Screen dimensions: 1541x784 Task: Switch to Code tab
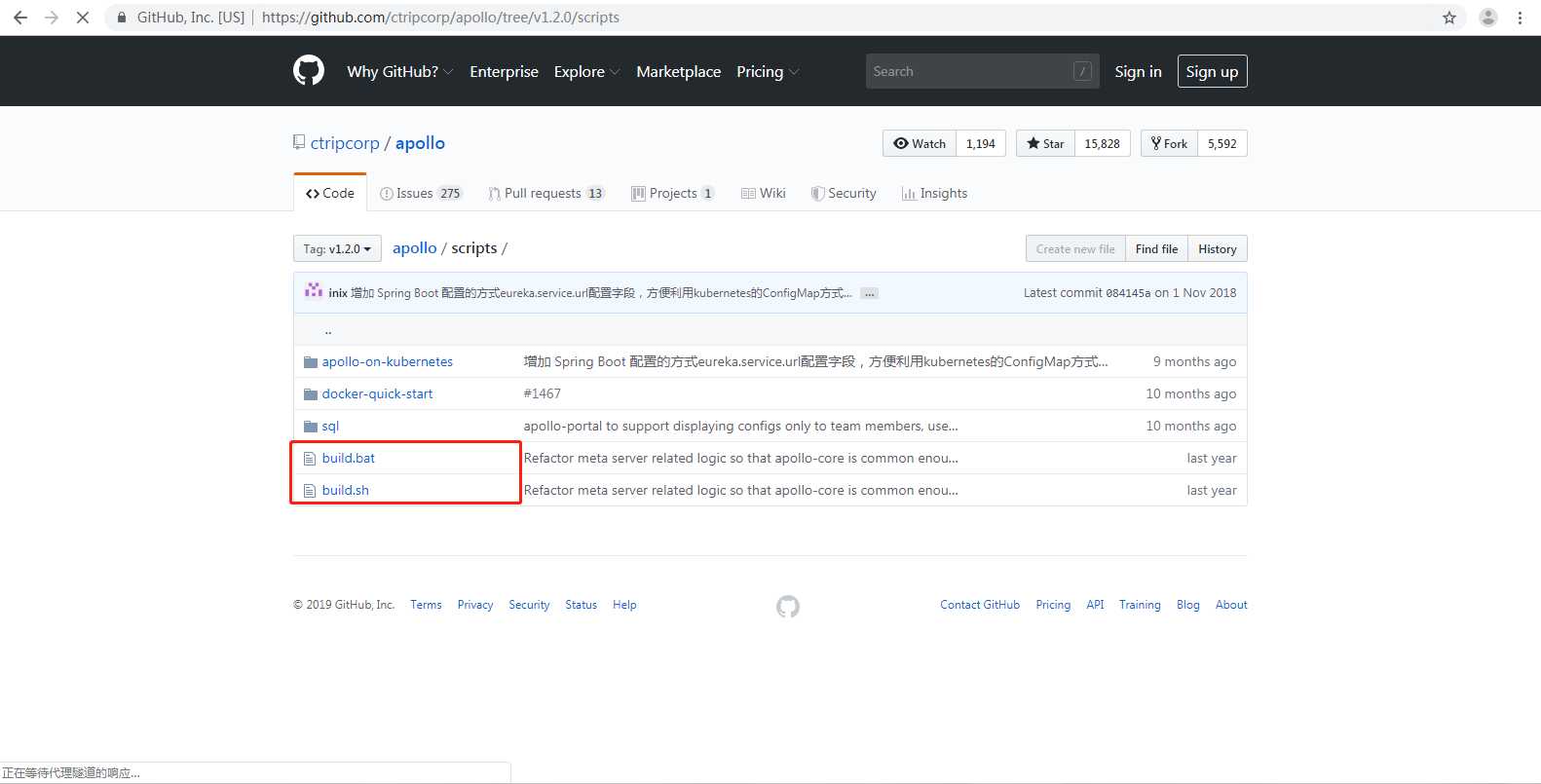(x=330, y=193)
